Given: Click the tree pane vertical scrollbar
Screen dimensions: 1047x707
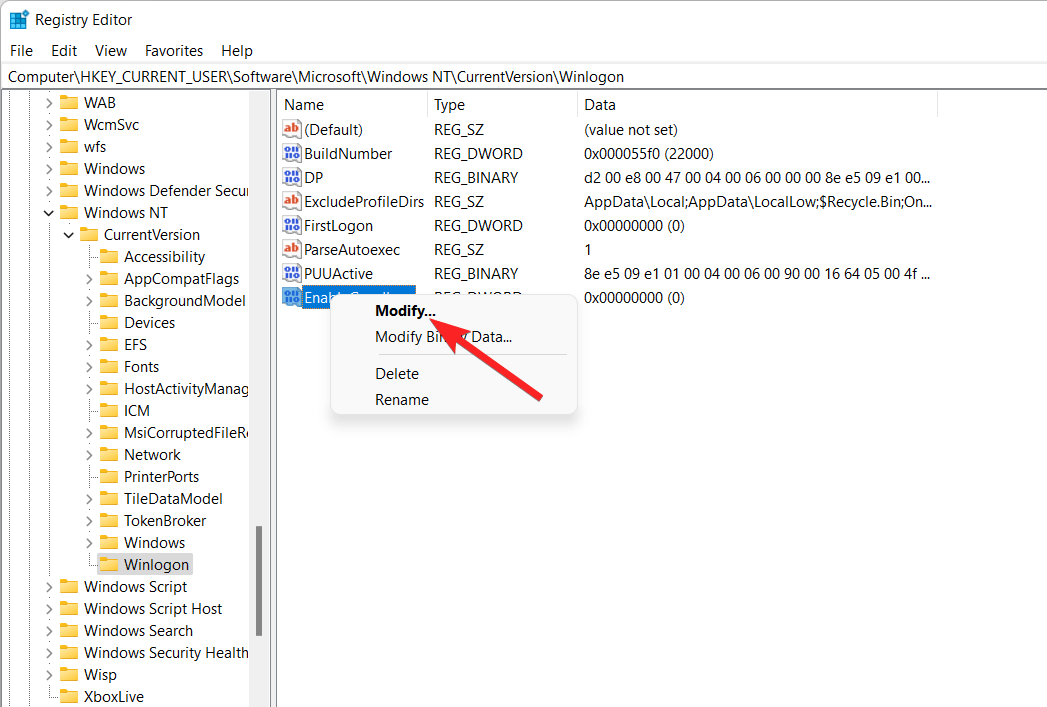Looking at the screenshot, I should pos(260,580).
